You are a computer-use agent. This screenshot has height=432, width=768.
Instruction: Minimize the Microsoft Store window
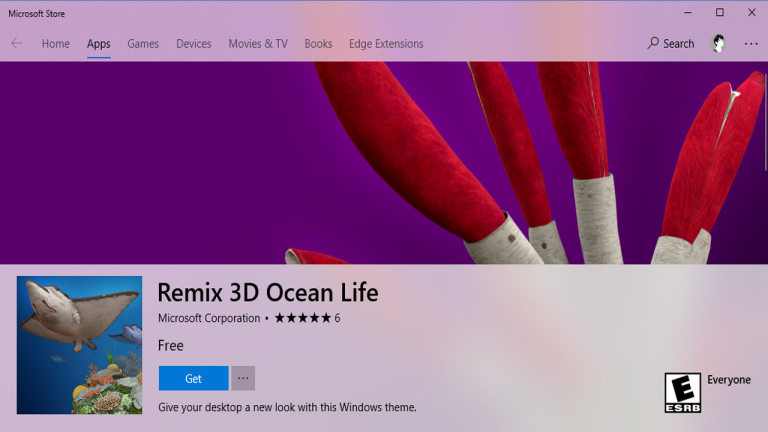[x=688, y=13]
